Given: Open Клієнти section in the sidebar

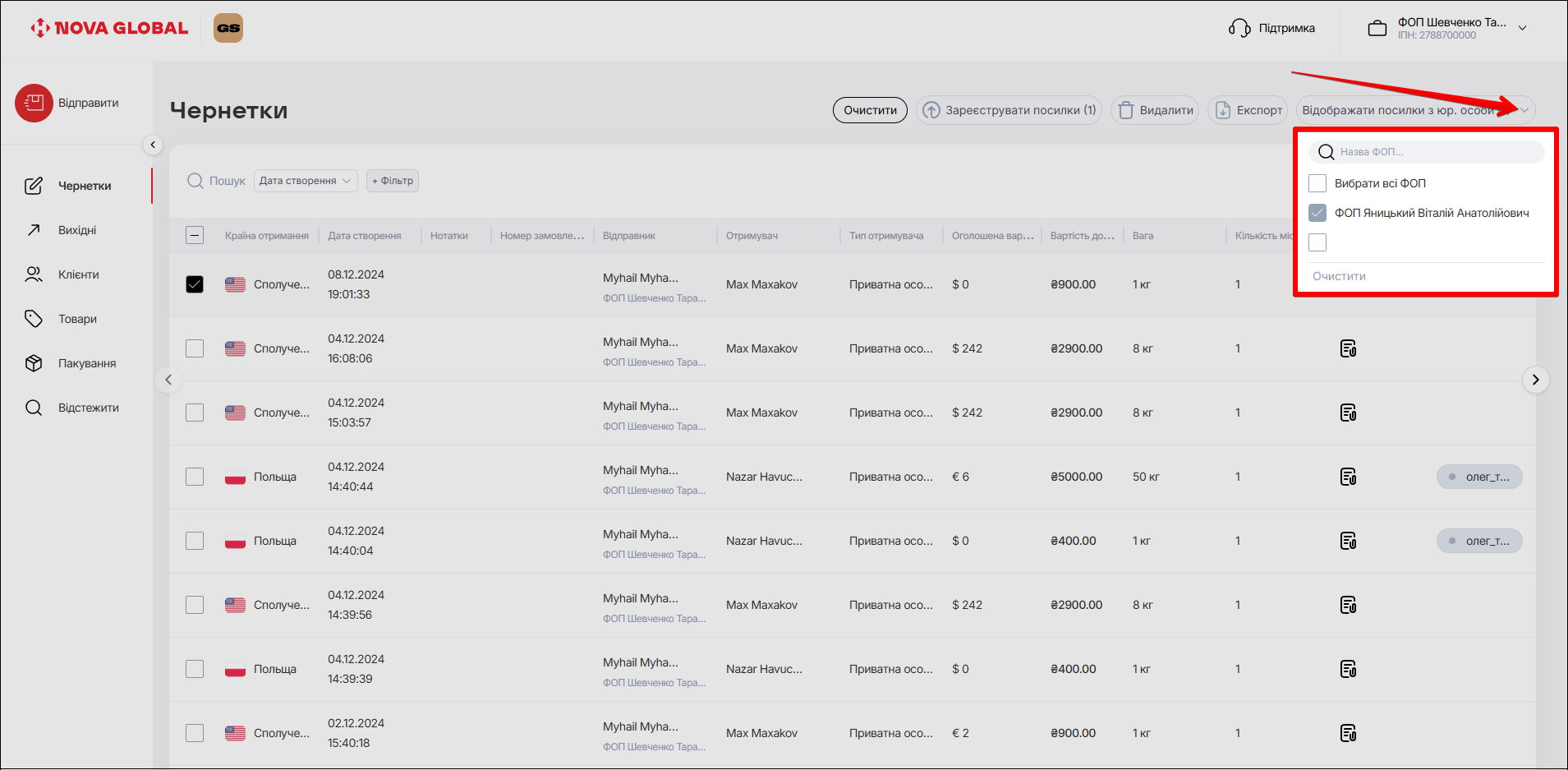Looking at the screenshot, I should coord(78,274).
